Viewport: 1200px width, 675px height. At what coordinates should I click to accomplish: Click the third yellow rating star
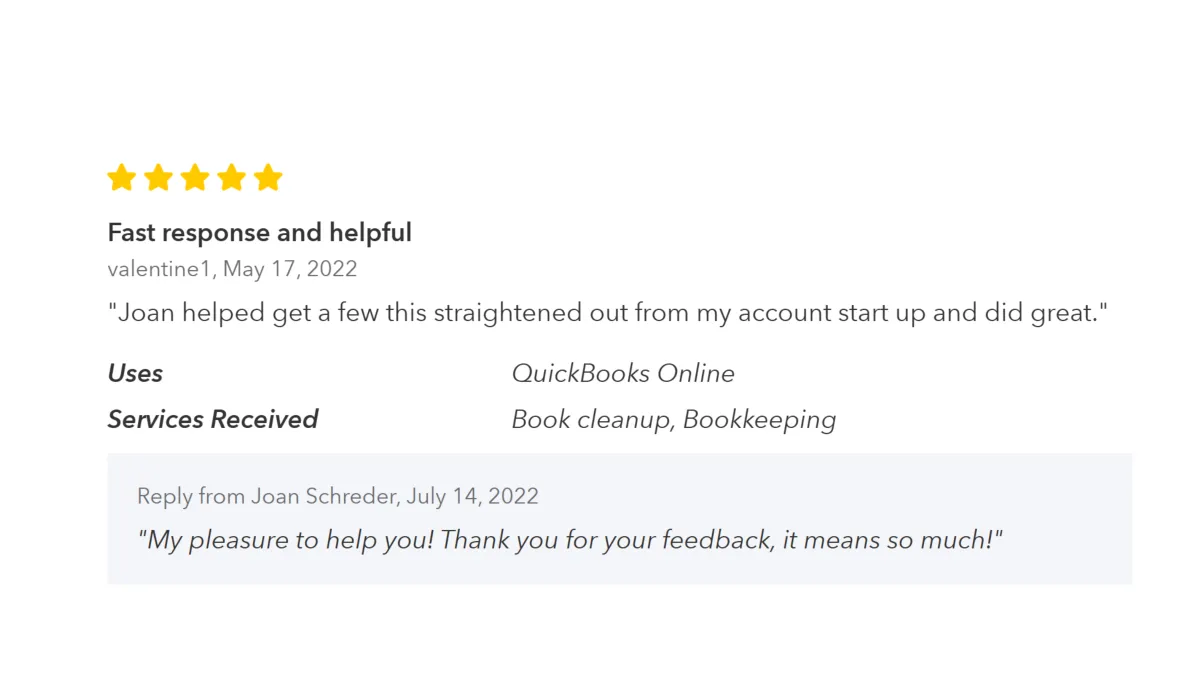click(x=195, y=178)
